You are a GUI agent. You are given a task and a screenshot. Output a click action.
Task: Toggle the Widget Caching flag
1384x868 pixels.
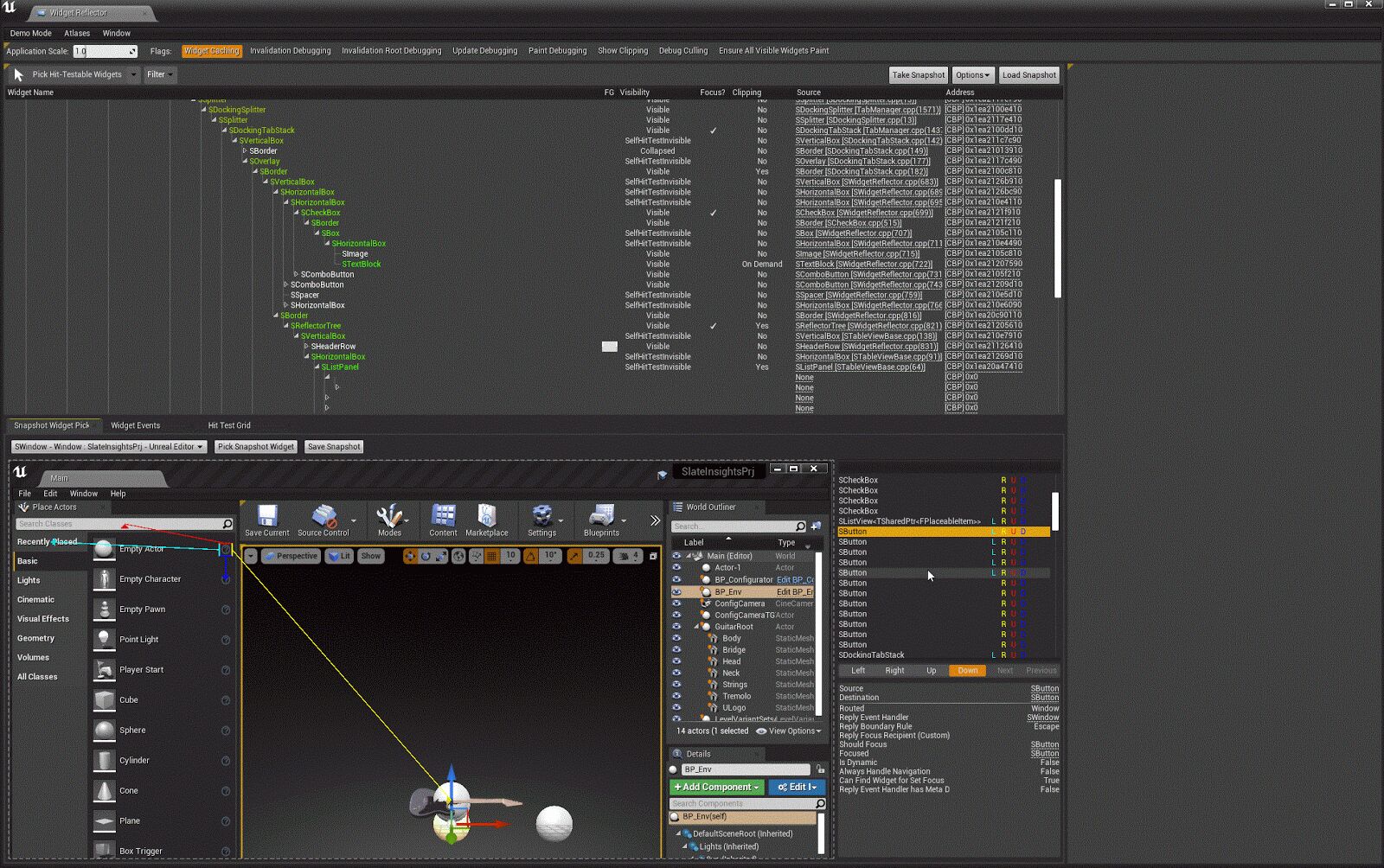tap(212, 50)
